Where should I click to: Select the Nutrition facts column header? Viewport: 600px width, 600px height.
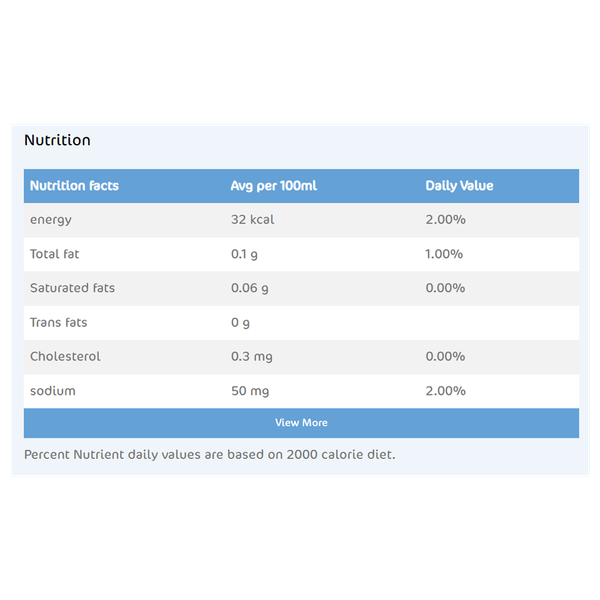74,186
